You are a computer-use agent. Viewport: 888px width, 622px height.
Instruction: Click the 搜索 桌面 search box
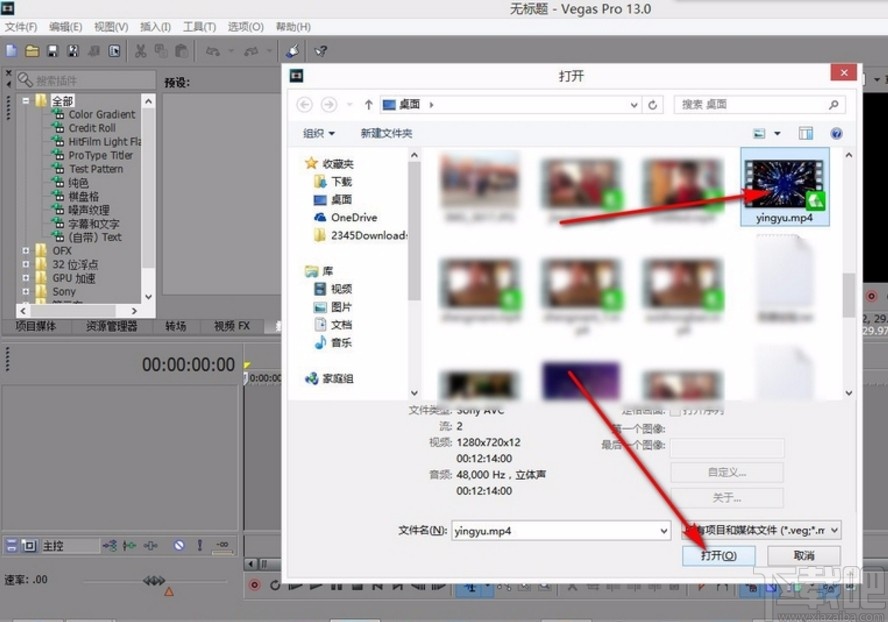pyautogui.click(x=759, y=105)
